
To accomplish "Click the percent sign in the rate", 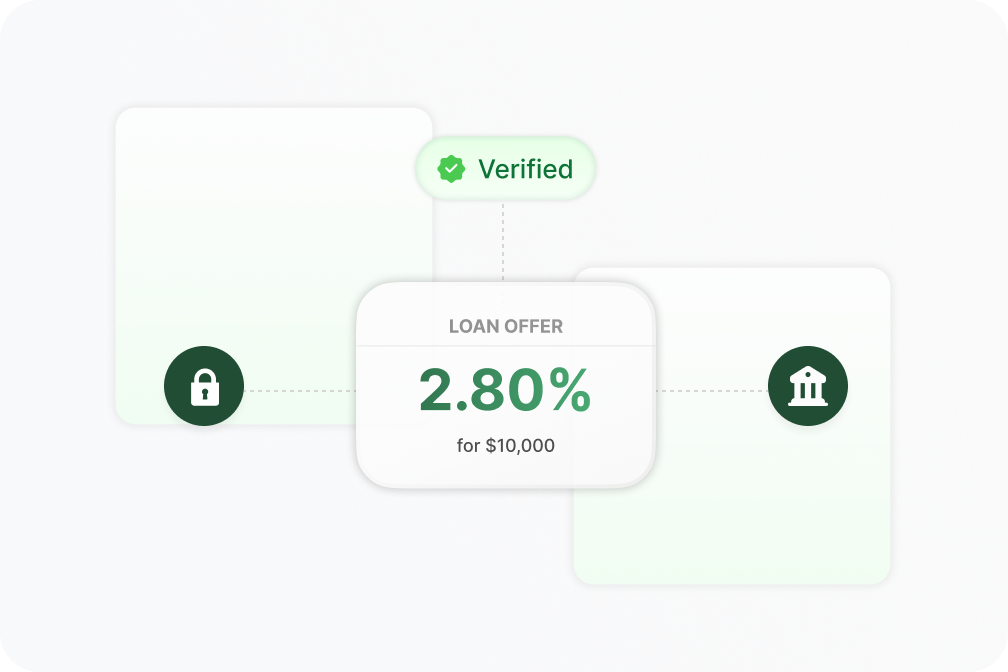I will (x=568, y=390).
